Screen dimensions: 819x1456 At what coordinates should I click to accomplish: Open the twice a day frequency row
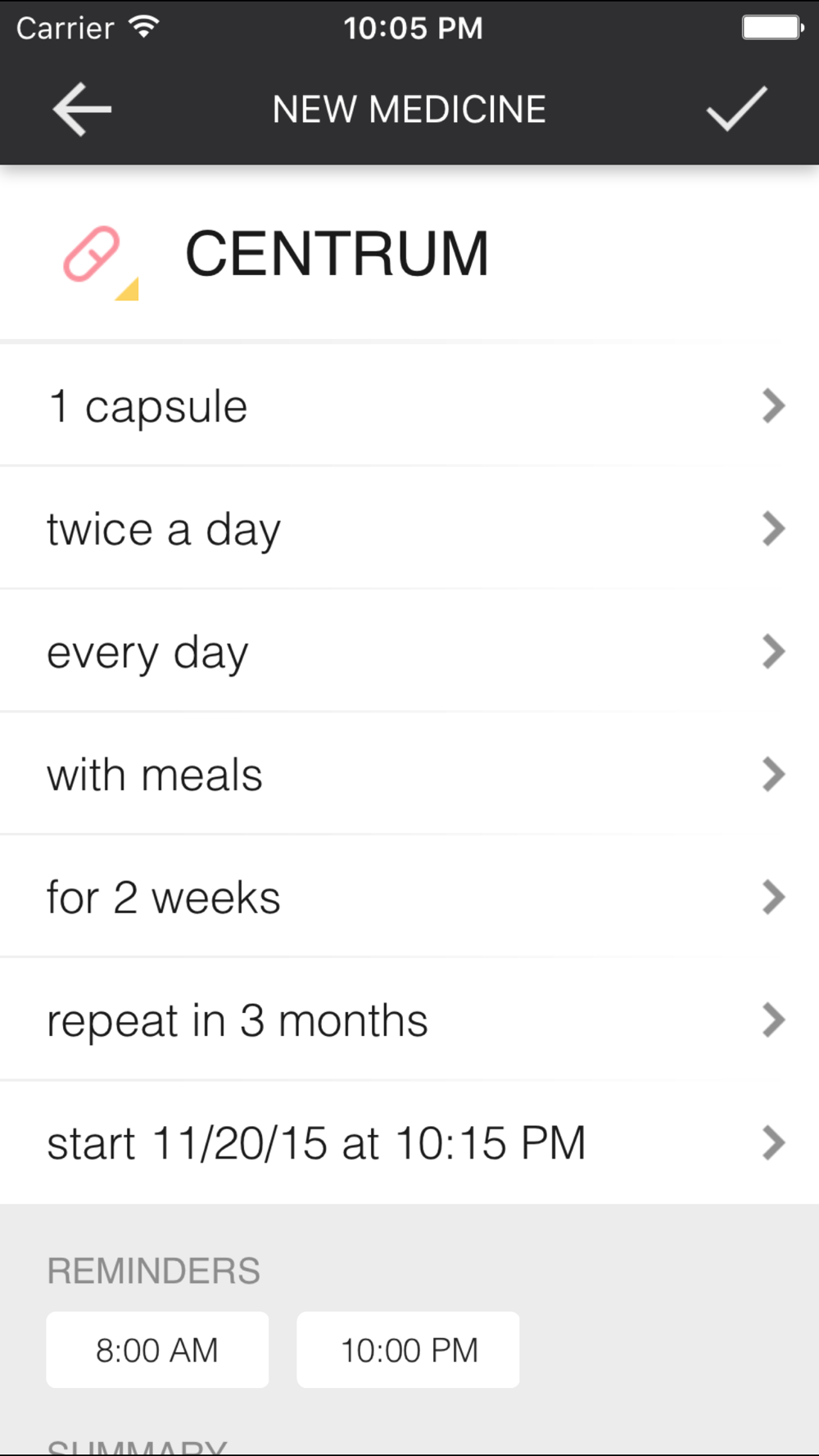(409, 529)
